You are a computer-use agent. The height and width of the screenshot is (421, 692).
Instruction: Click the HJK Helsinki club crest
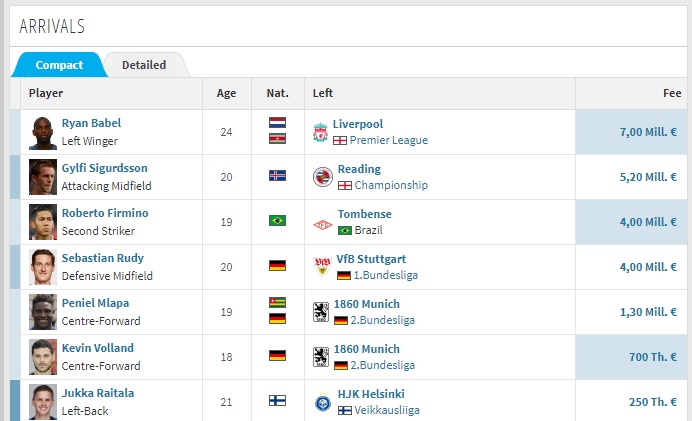(321, 402)
